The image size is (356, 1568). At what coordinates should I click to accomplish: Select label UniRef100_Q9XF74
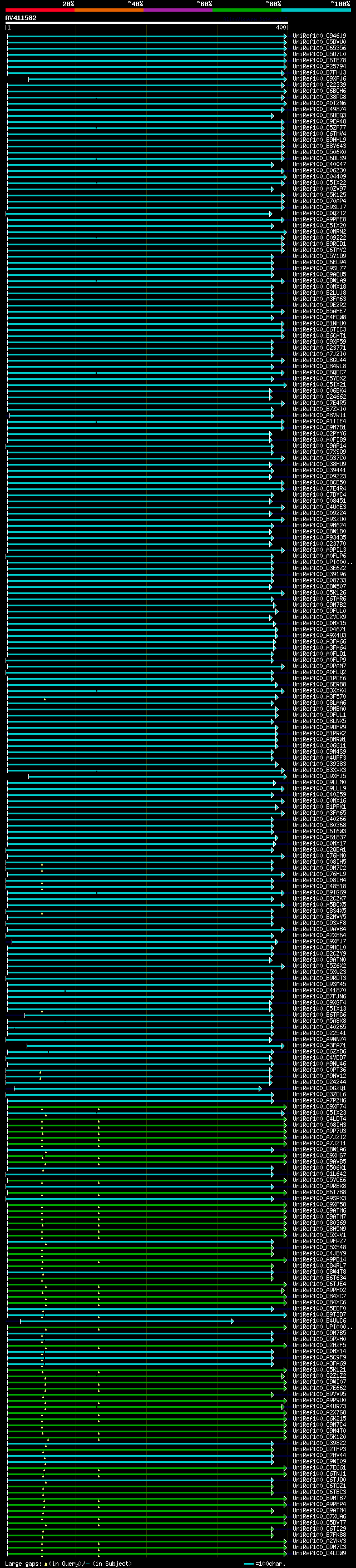click(x=319, y=1106)
